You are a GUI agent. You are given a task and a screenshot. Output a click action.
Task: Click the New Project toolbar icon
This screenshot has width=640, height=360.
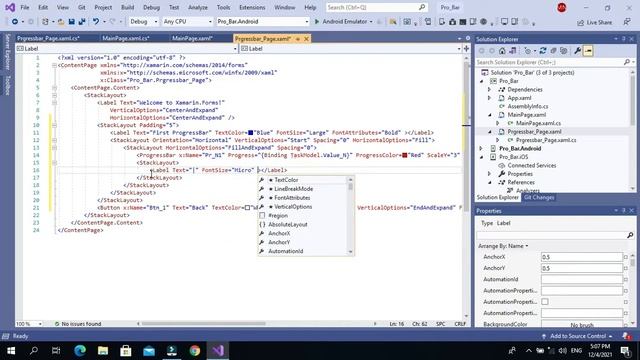tap(45, 22)
